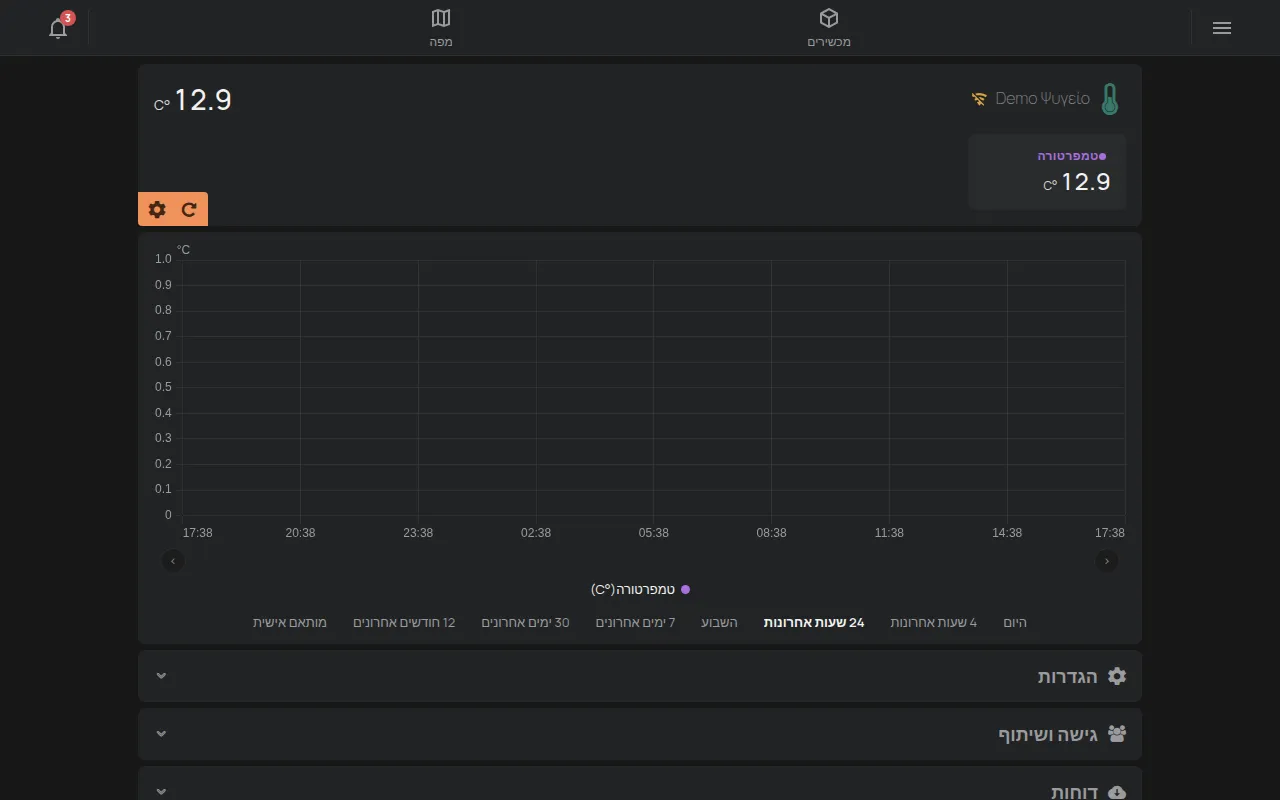This screenshot has height=800, width=1280.
Task: Open the מותאם אישית custom range
Action: coord(290,622)
